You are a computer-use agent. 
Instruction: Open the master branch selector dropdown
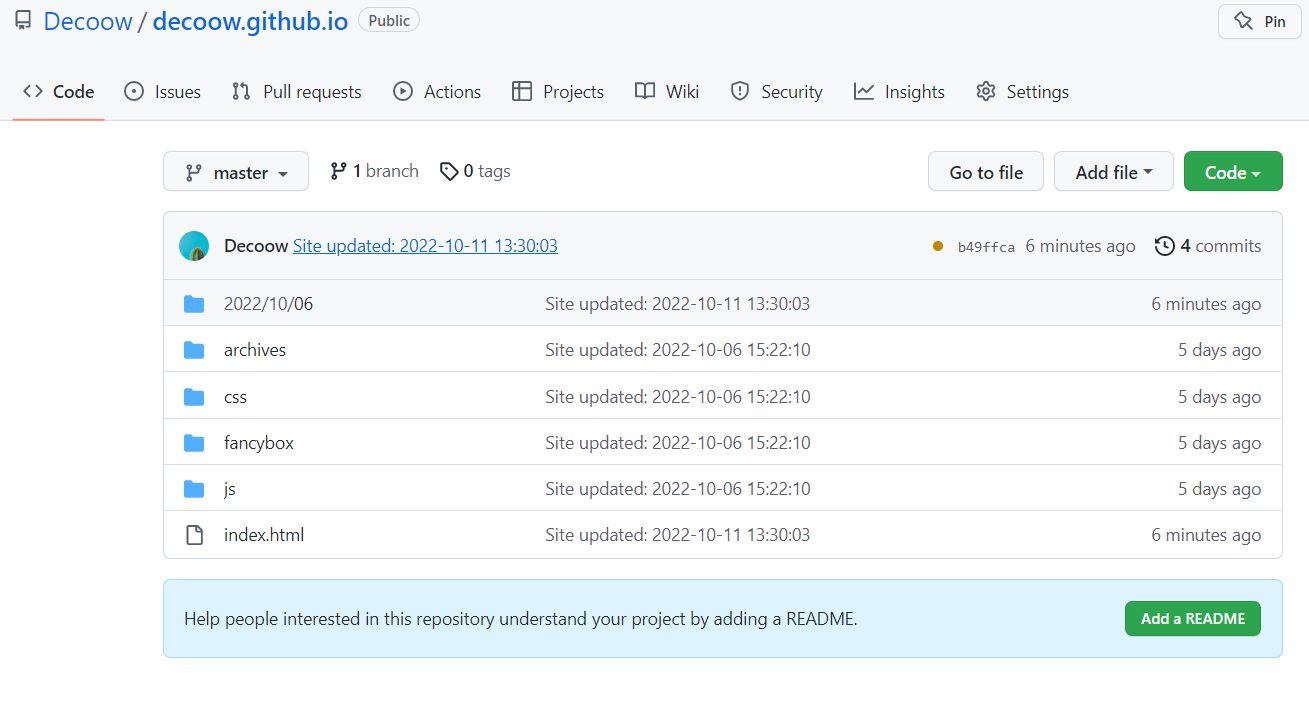tap(236, 172)
